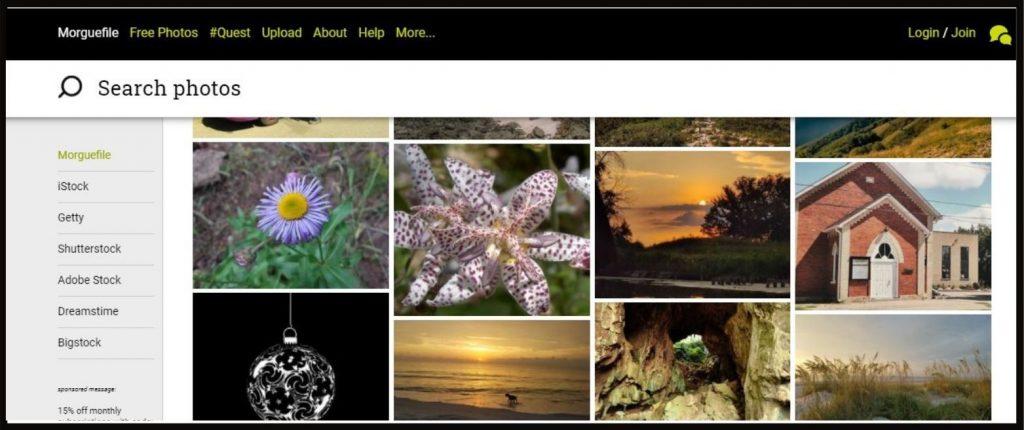
Task: Choose Shutterstock in the sidebar
Action: (x=89, y=249)
